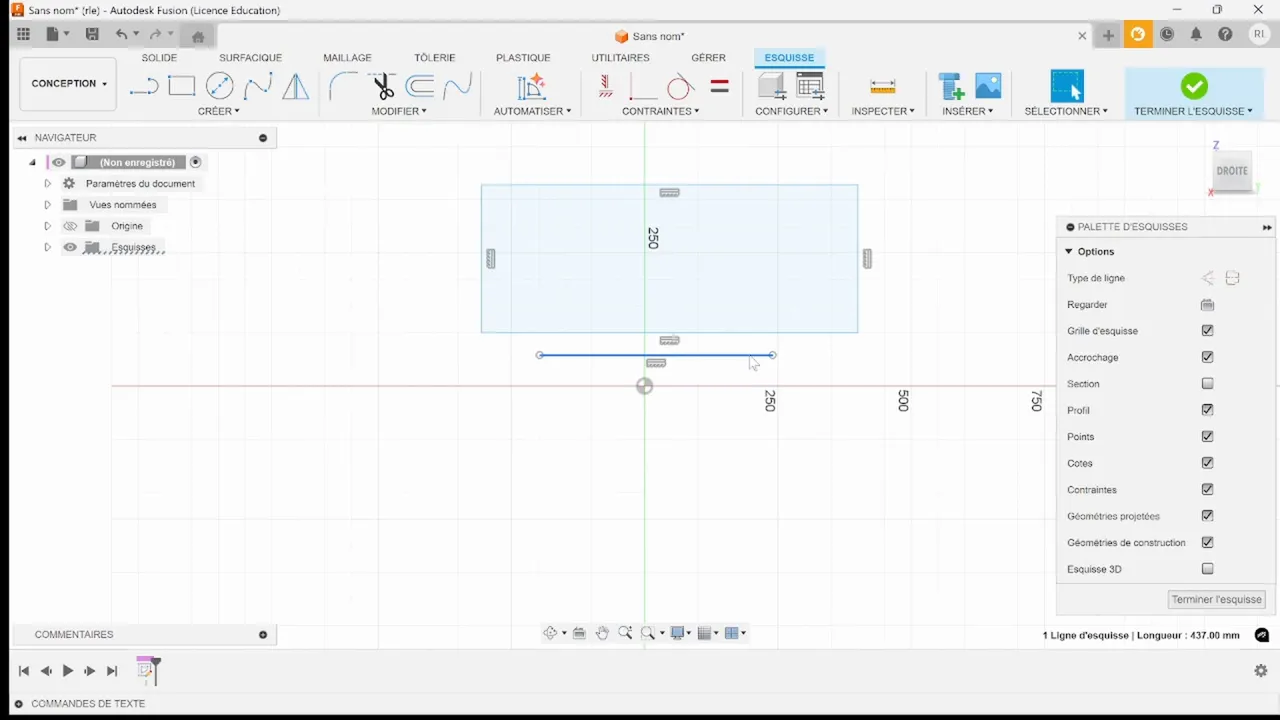Activate the Trim tool under Modifier
The width and height of the screenshot is (1280, 720).
(381, 87)
